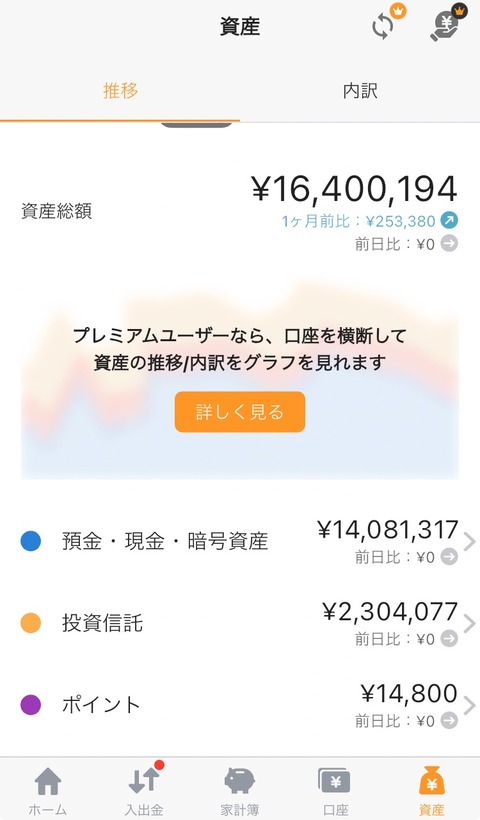Tap the purple dot for ポイント

click(31, 704)
